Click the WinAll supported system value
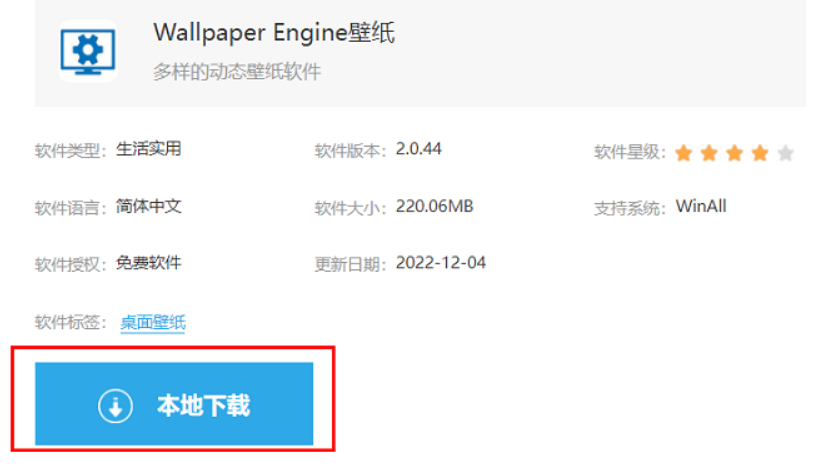 pyautogui.click(x=701, y=206)
